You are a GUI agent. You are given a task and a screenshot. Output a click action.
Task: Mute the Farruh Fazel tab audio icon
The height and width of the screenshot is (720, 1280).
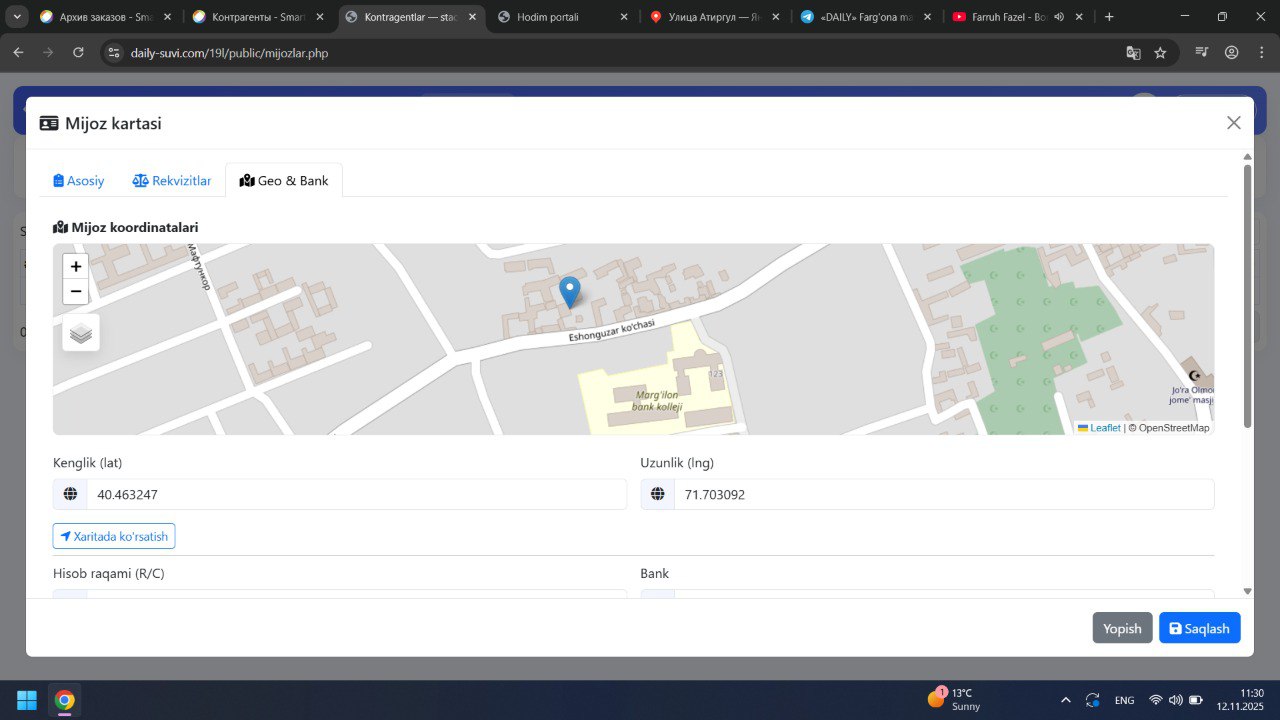coord(1058,17)
